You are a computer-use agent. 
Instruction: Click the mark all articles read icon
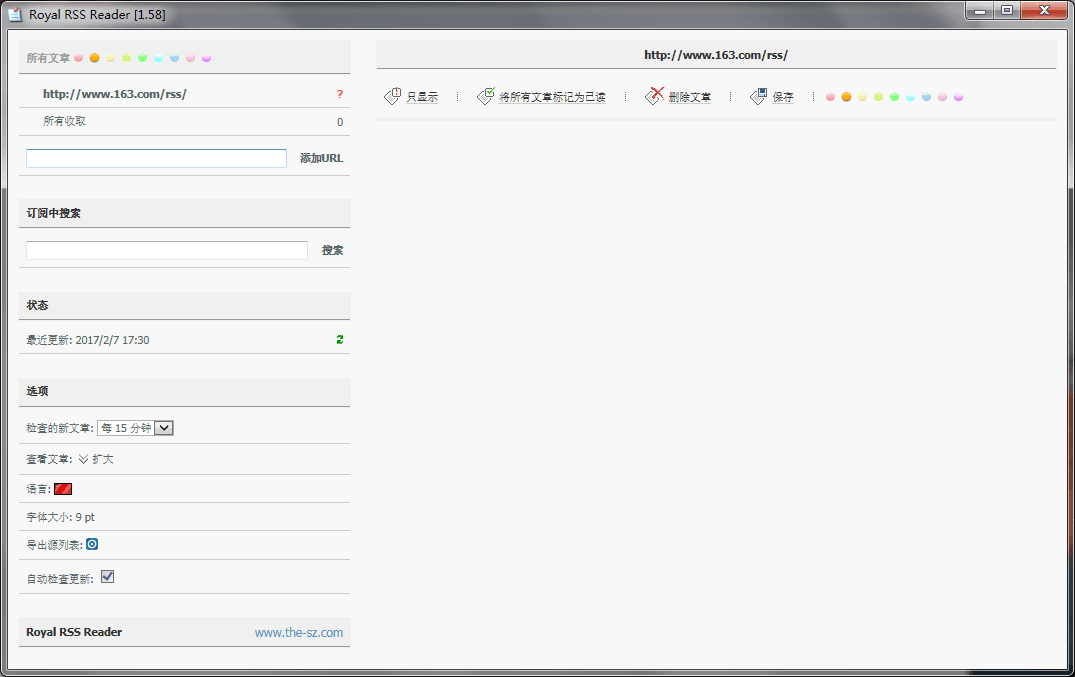pos(486,96)
